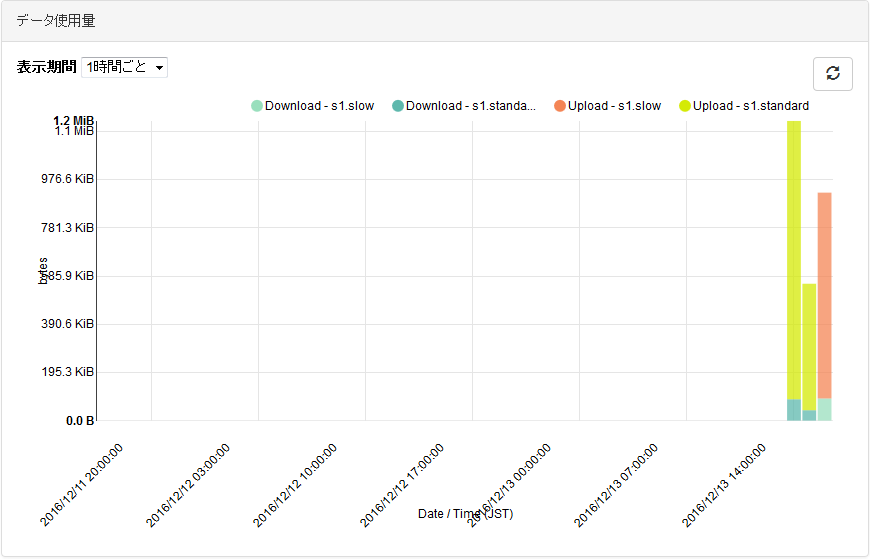Viewport: 870px width, 559px height.
Task: Open the 1時間ごと display period dropdown
Action: [x=124, y=68]
